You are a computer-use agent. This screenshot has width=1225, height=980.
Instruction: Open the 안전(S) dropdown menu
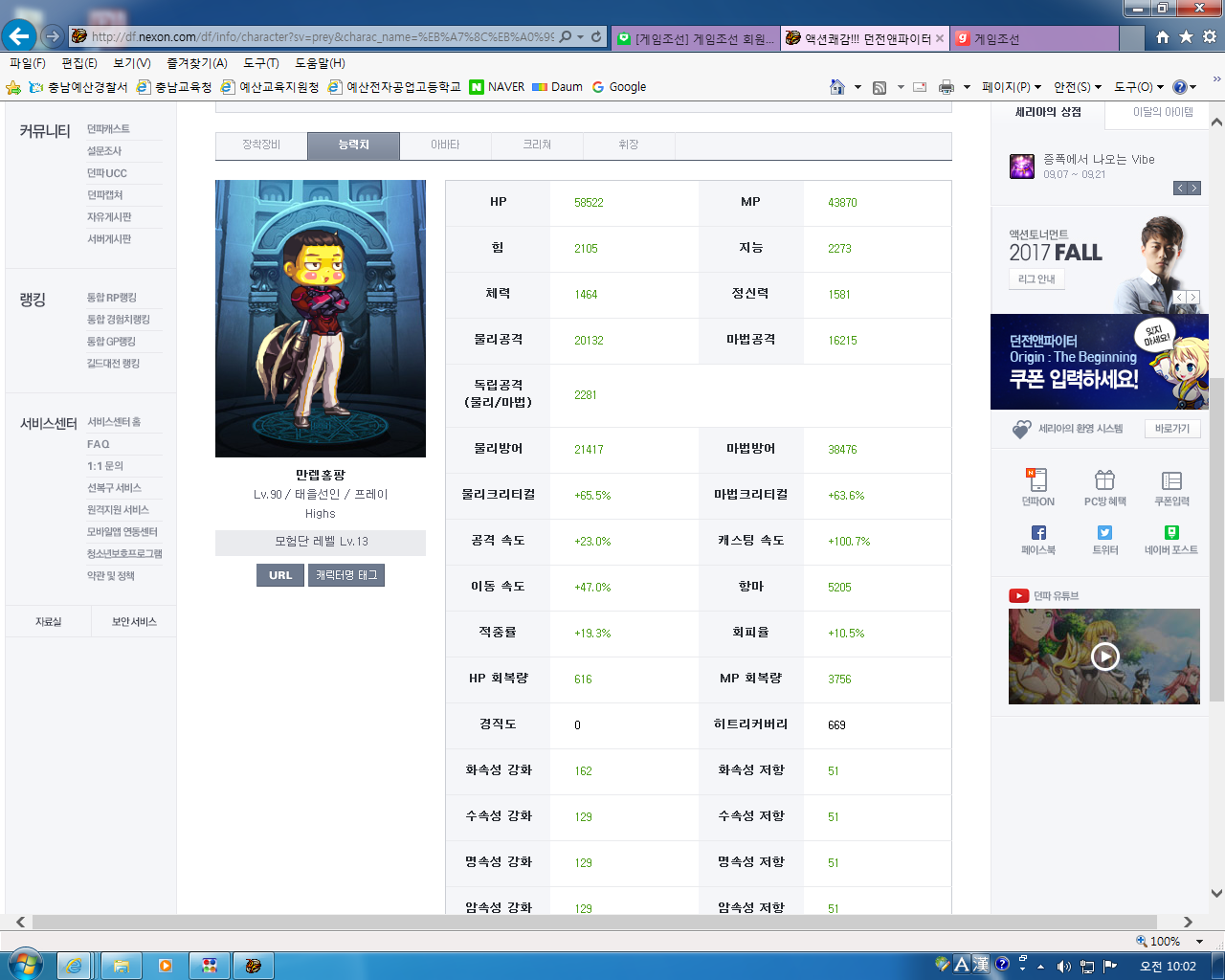[x=1078, y=87]
